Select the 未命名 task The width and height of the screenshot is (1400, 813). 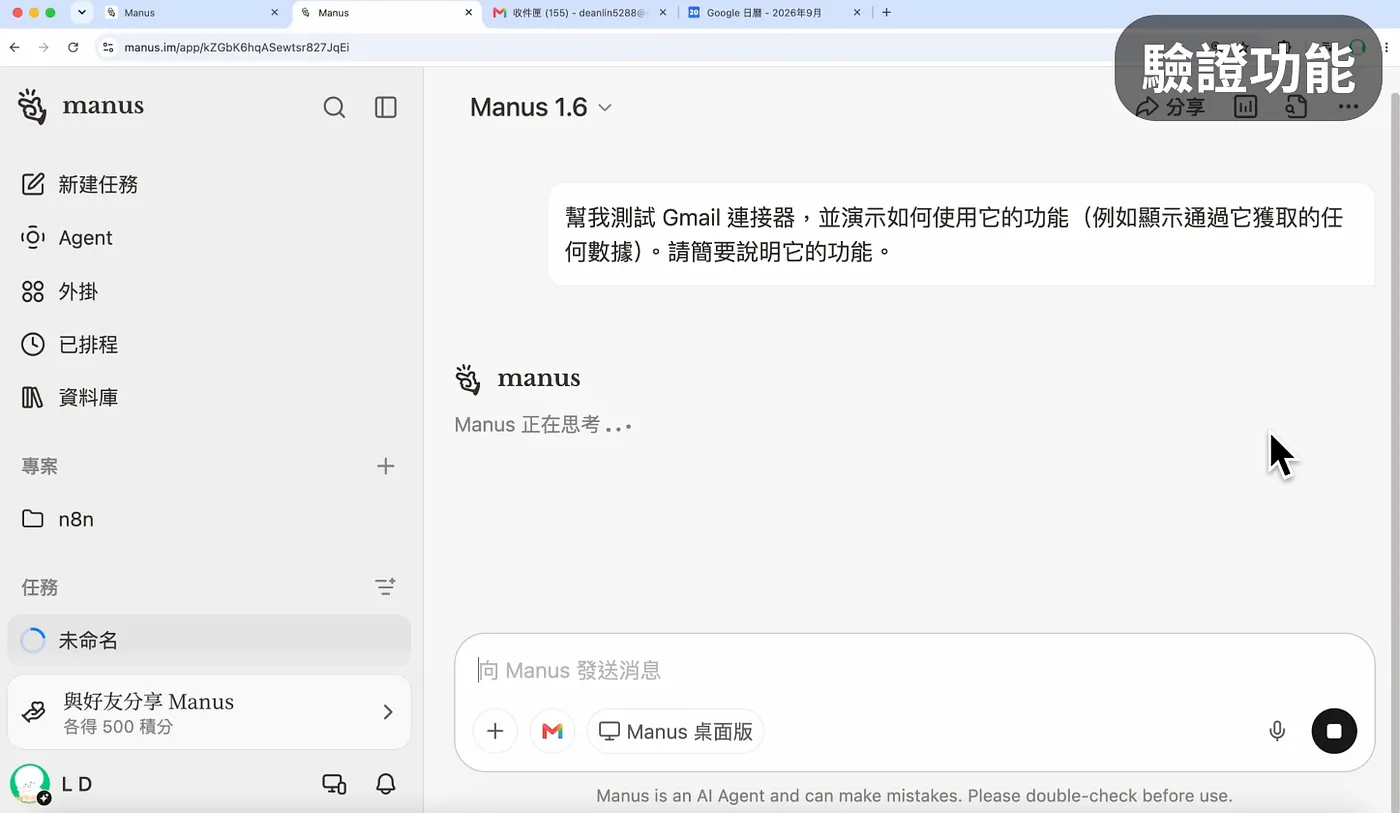click(x=209, y=640)
